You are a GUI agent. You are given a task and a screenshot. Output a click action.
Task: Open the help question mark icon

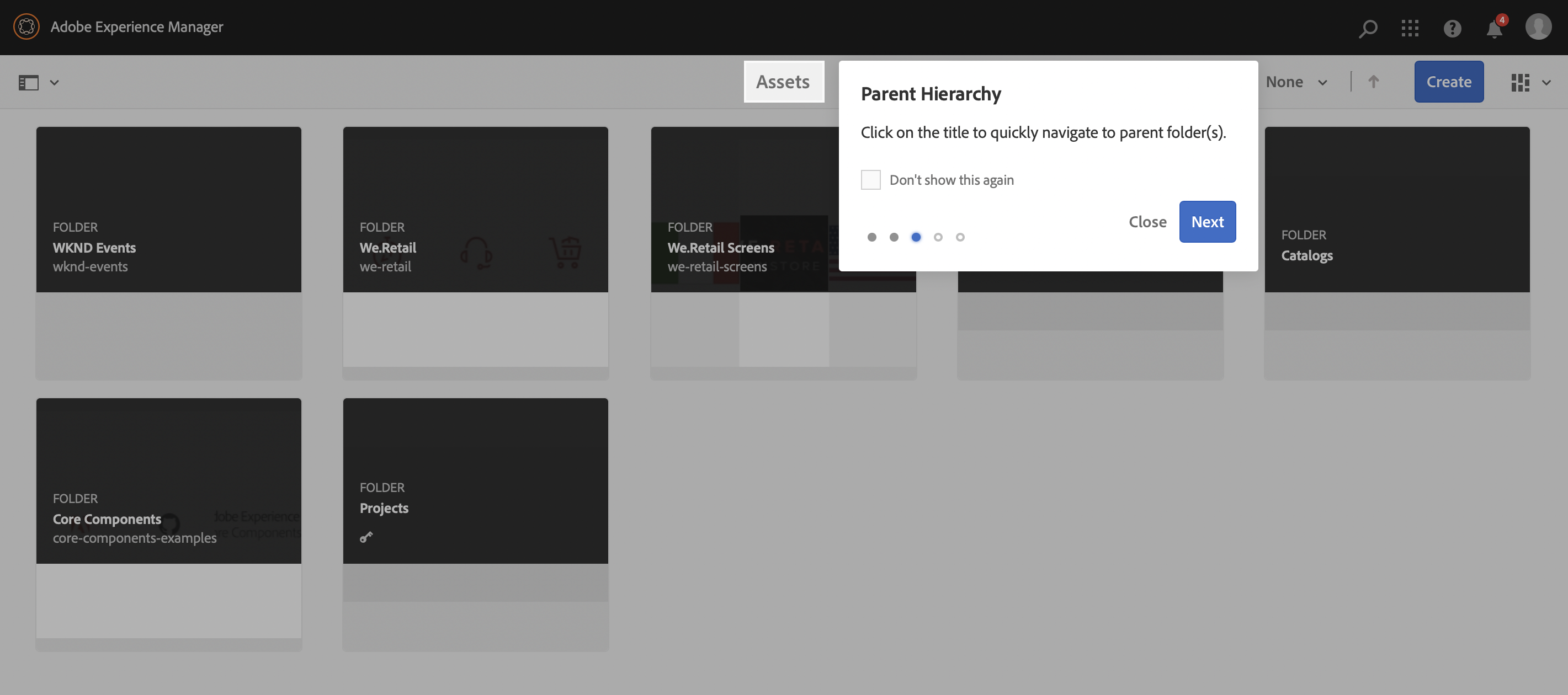1452,28
